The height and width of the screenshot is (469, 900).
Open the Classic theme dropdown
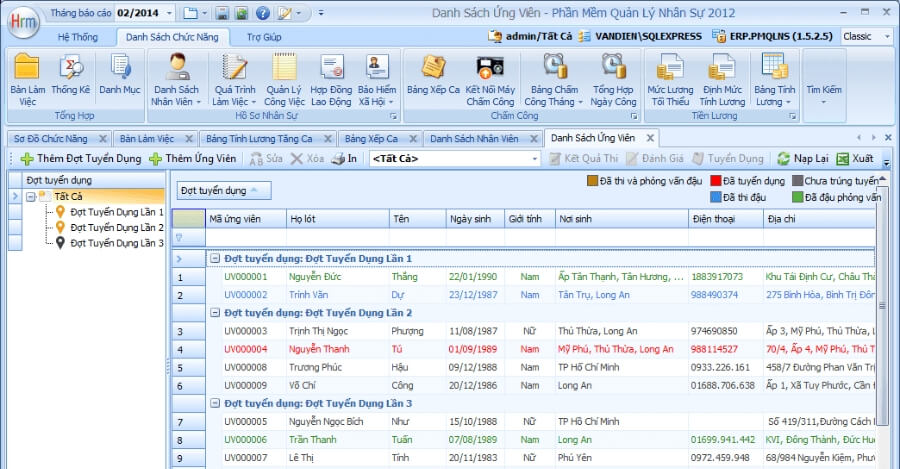[887, 36]
